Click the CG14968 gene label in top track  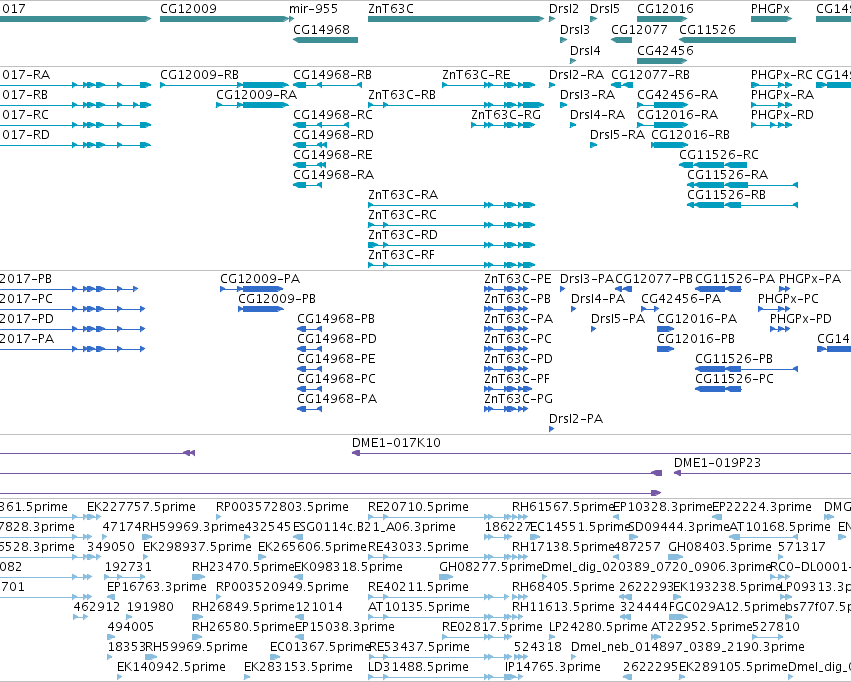pos(321,30)
